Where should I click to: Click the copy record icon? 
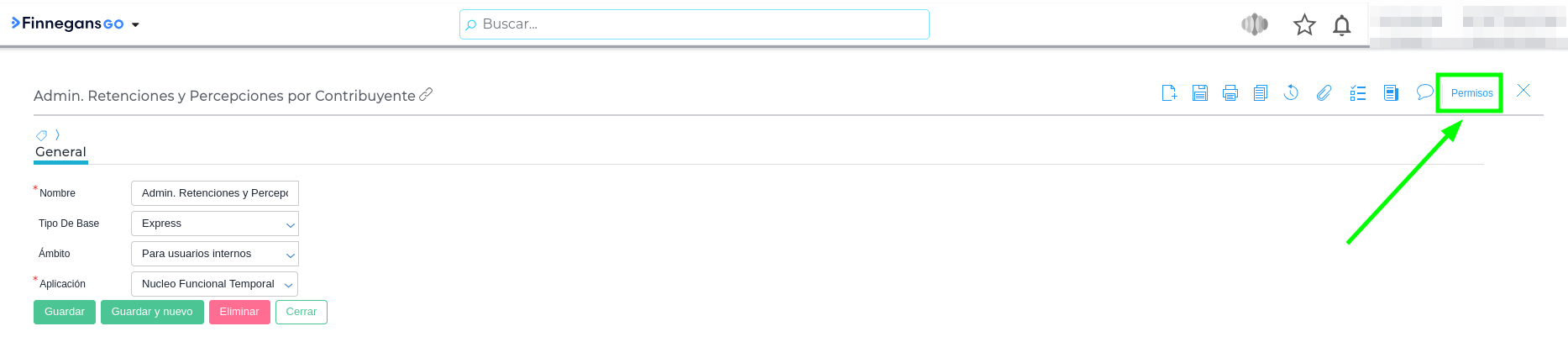pos(1260,93)
